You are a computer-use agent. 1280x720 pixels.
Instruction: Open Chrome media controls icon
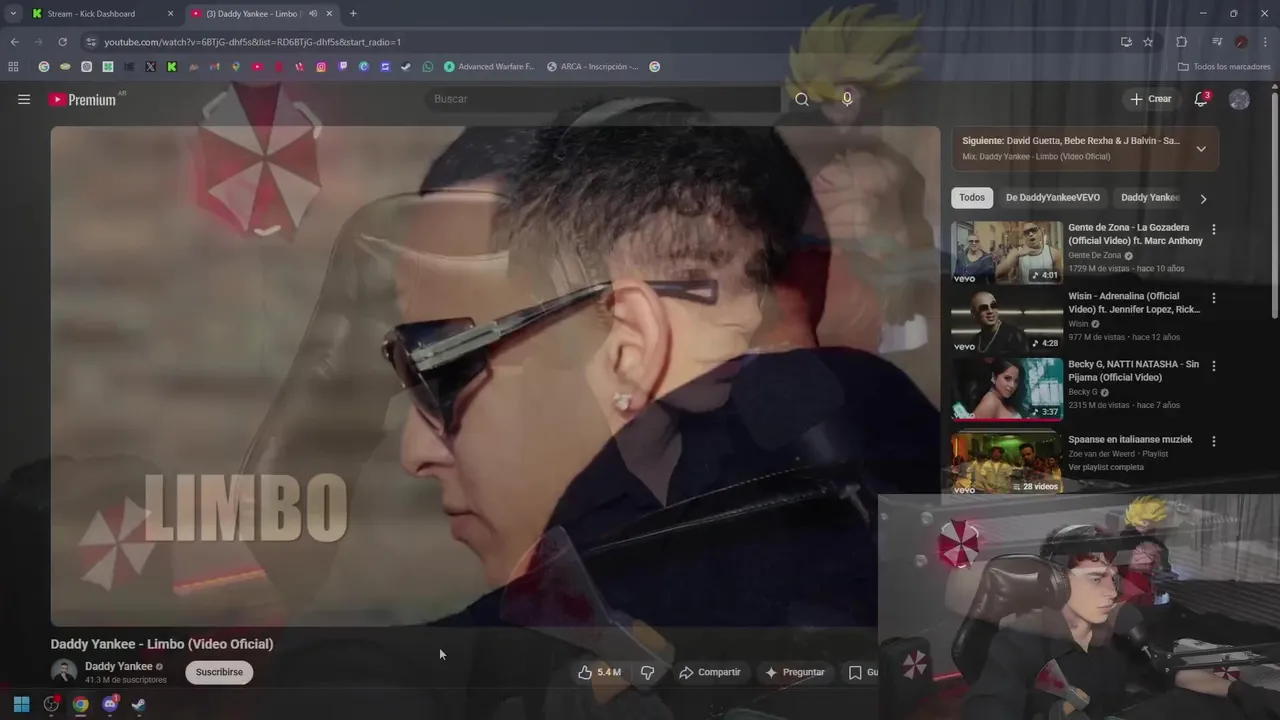[x=1217, y=42]
